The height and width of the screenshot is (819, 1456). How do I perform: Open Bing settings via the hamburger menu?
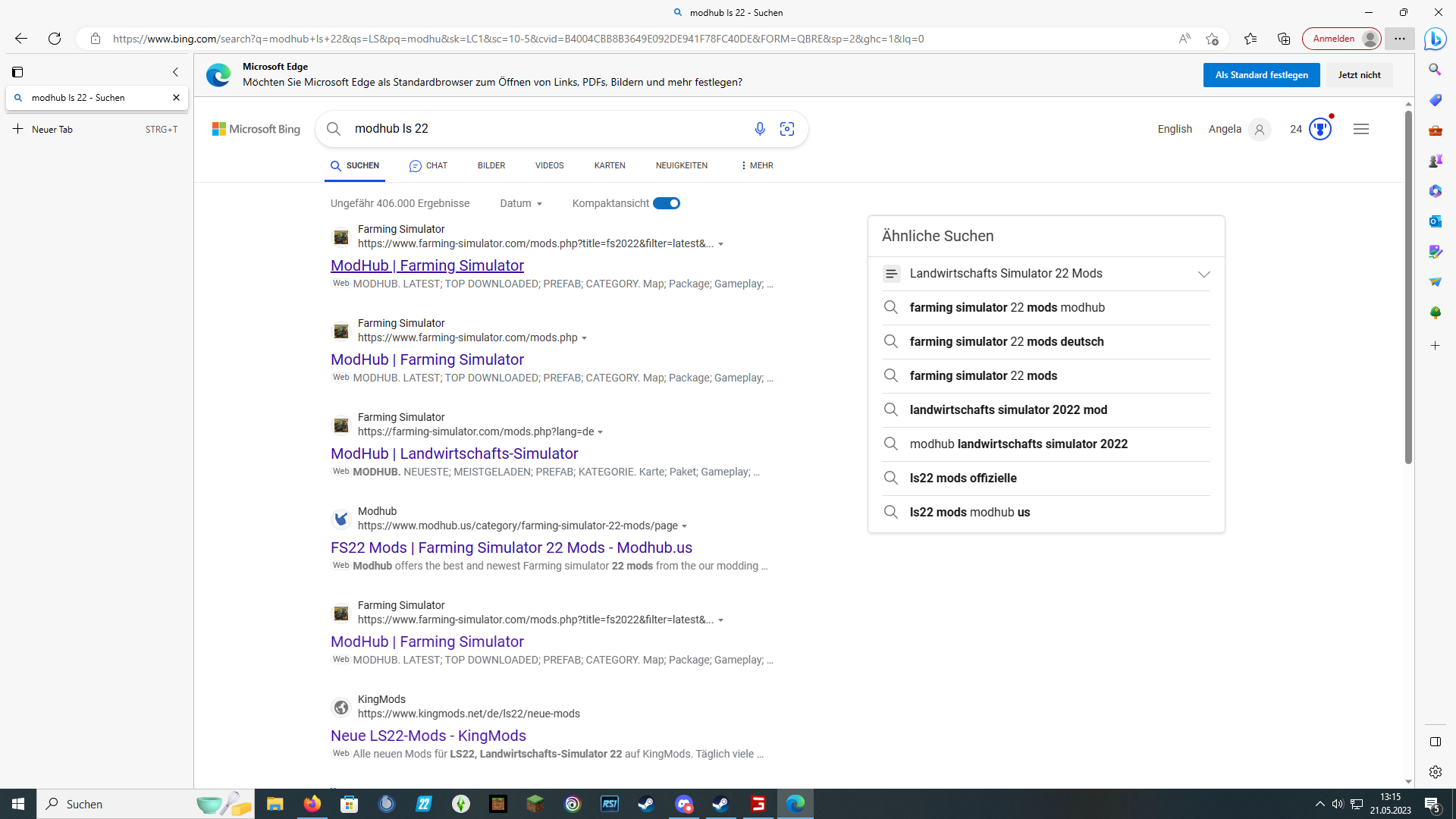click(1361, 129)
